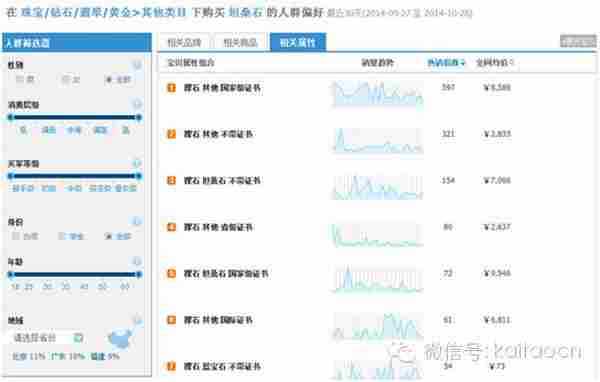600x382 pixels.
Task: Click the rank 1 badge for 裸石 其他 国家级证书
Action: pyautogui.click(x=171, y=88)
